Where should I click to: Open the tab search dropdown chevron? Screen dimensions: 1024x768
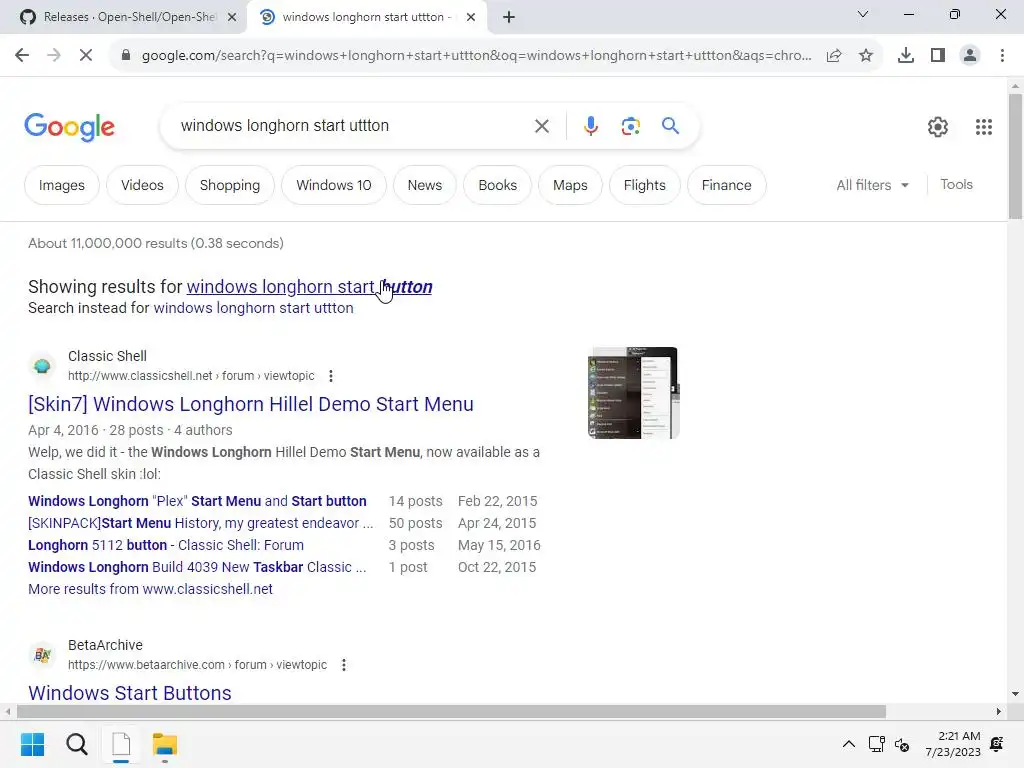click(x=863, y=14)
